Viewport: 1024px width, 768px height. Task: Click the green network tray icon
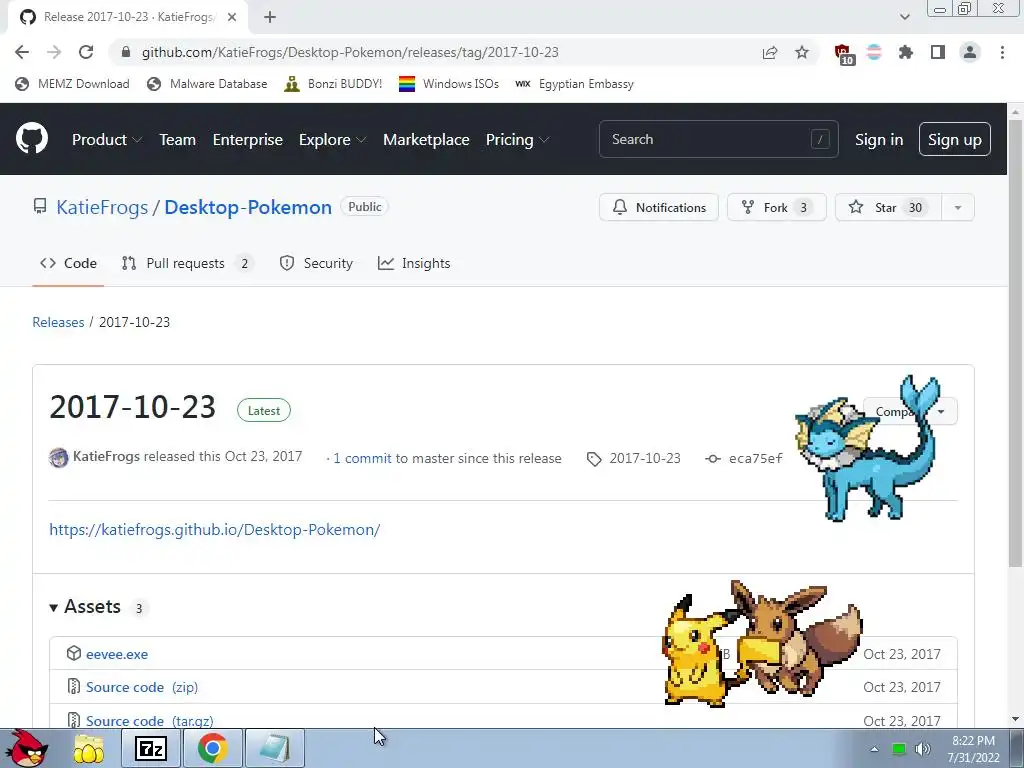pos(899,749)
